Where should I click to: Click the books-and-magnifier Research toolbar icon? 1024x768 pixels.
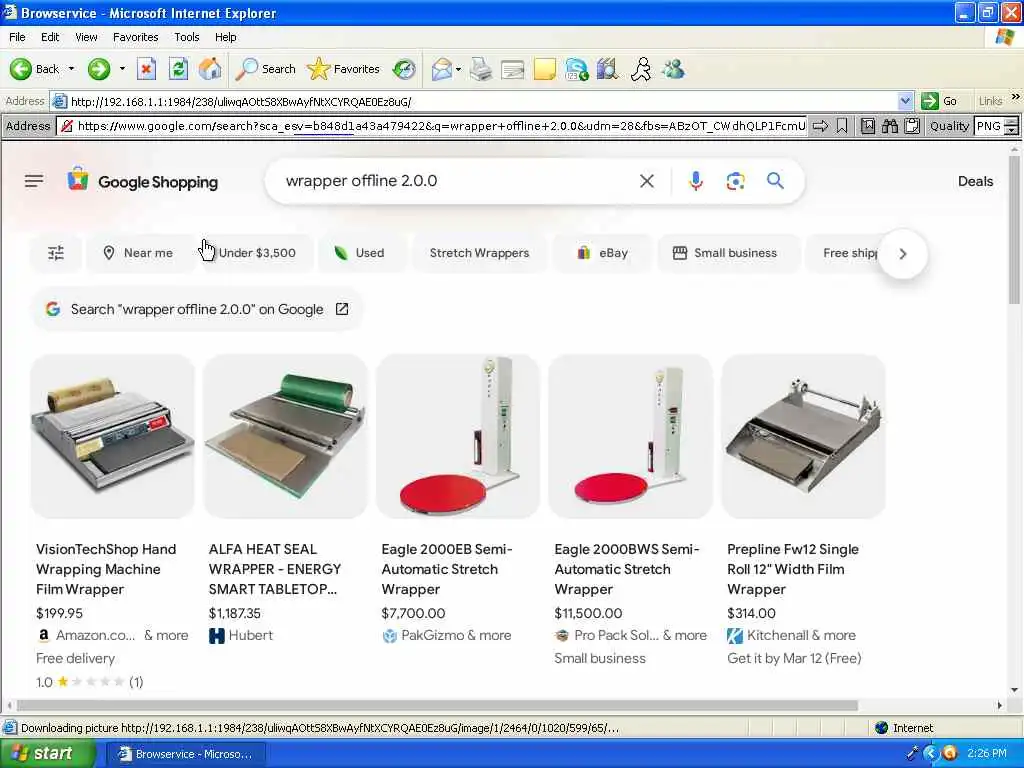607,69
